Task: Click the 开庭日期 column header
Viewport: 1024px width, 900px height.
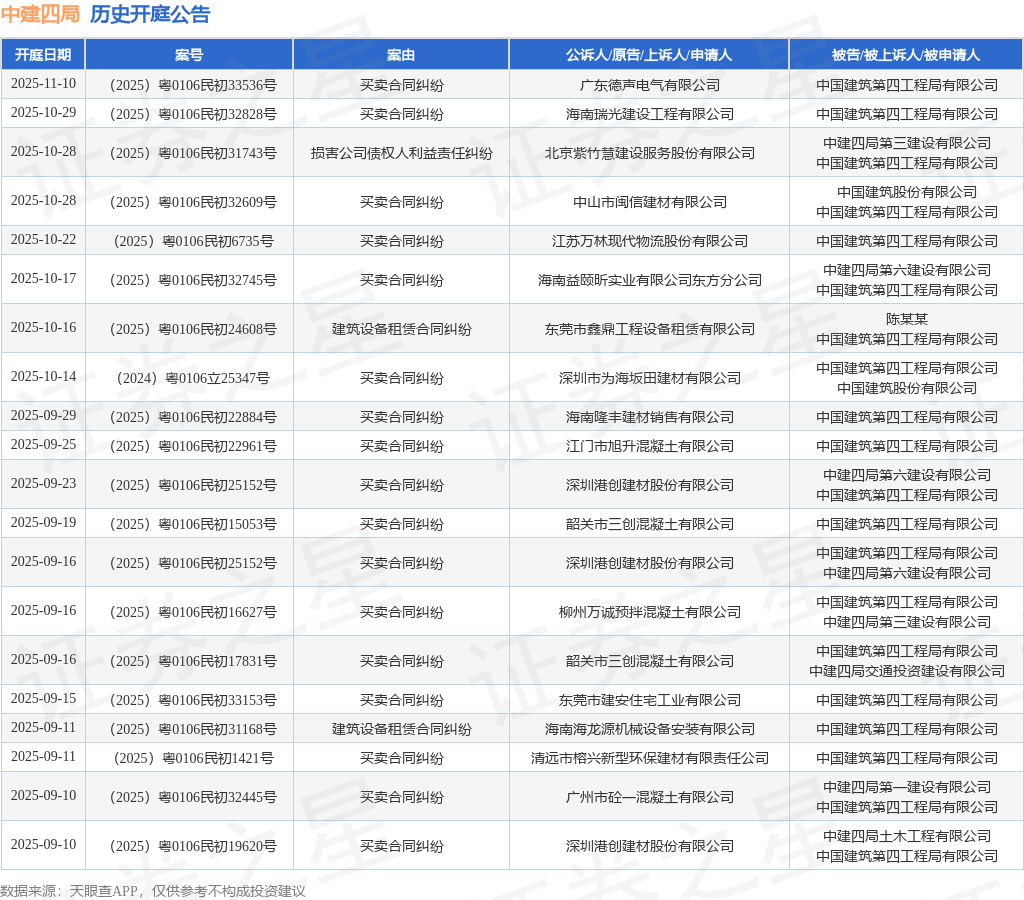Action: (x=43, y=55)
